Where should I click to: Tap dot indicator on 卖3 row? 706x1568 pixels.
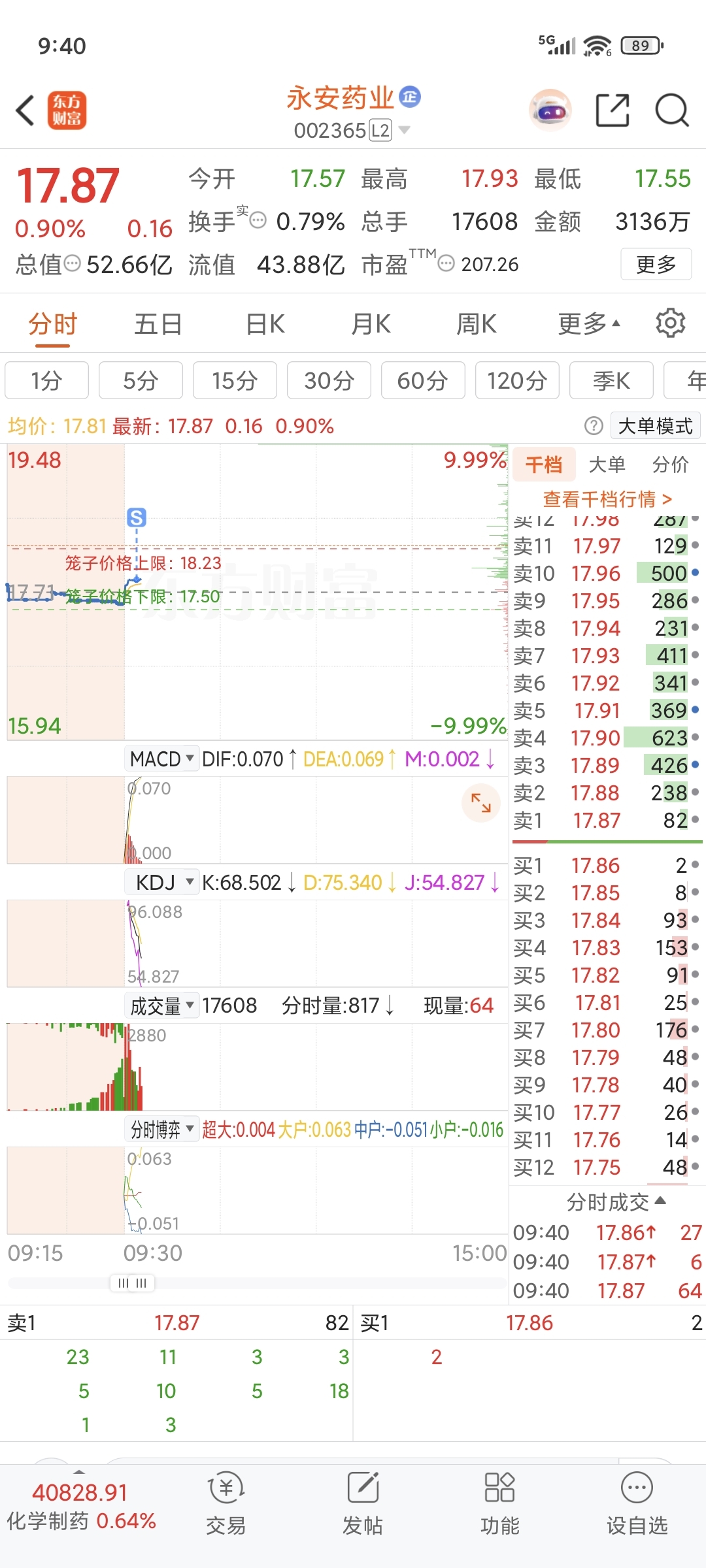click(x=695, y=764)
